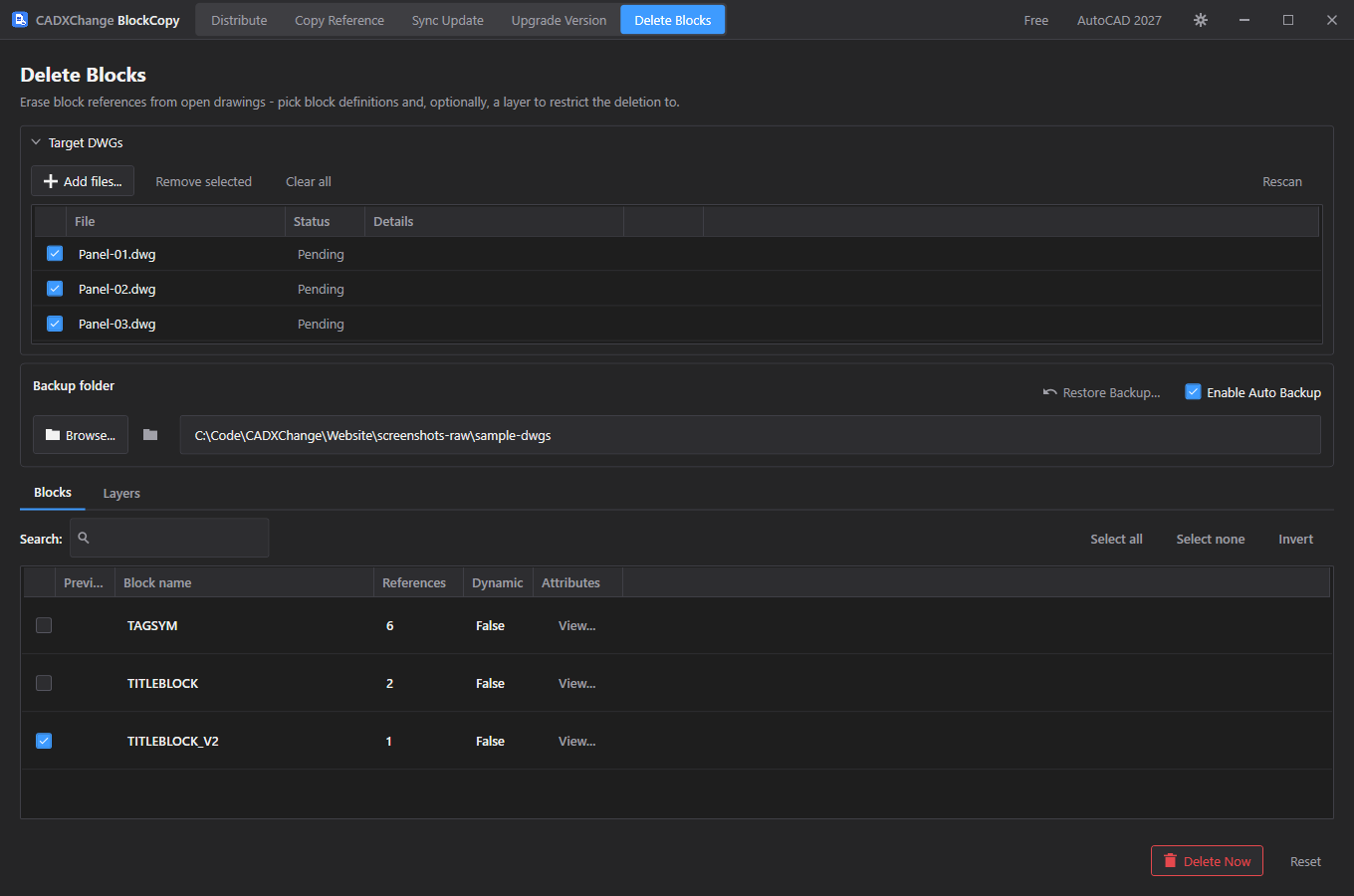Toggle the light/dark theme sun icon
The image size is (1354, 896).
coord(1201,20)
